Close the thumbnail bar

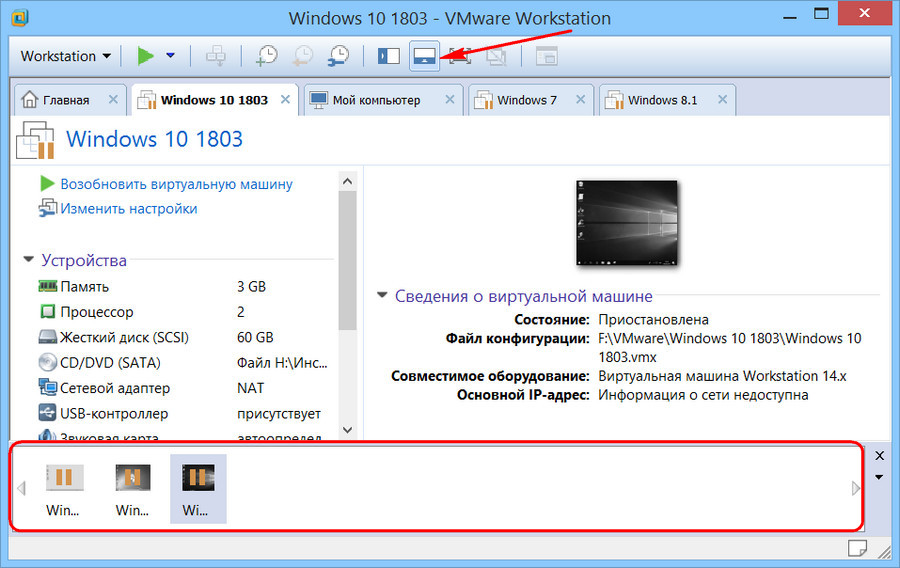coord(879,456)
